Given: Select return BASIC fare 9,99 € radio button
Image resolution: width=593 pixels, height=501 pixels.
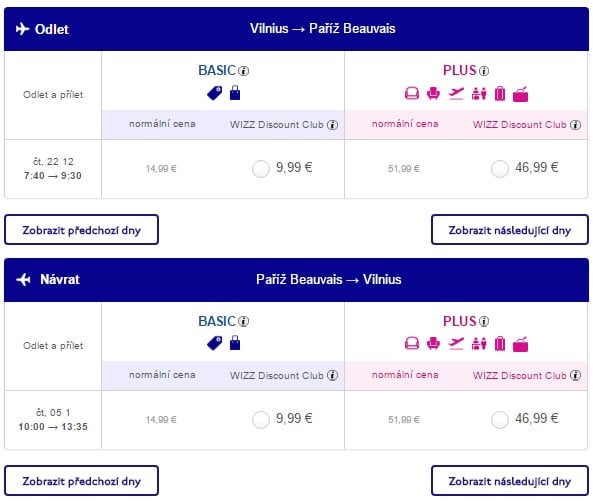Looking at the screenshot, I should pyautogui.click(x=261, y=420).
